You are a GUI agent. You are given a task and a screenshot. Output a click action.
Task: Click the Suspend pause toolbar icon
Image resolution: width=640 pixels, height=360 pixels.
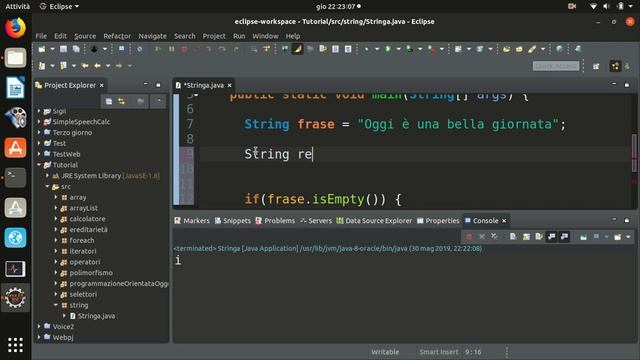coord(171,49)
